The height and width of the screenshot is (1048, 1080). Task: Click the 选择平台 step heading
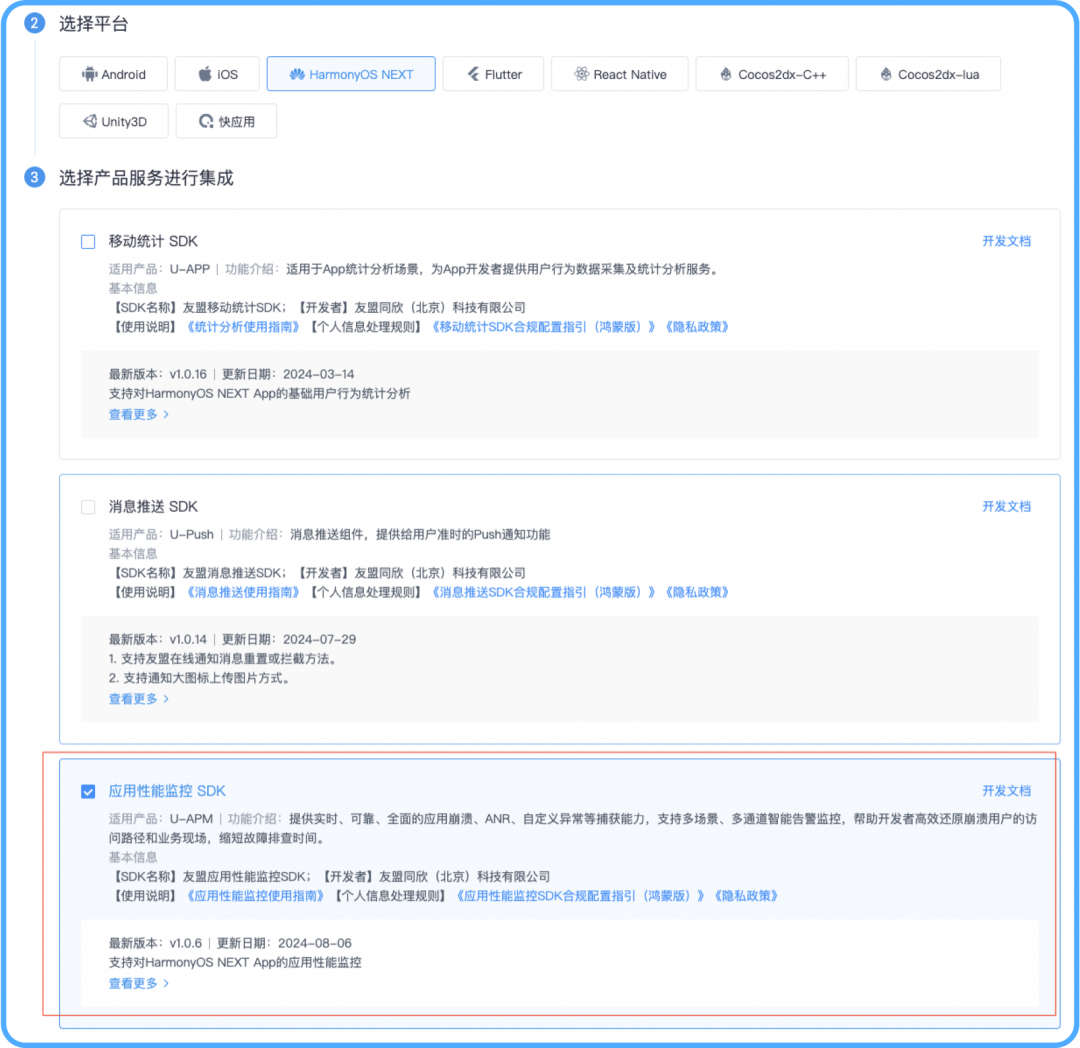tap(94, 24)
